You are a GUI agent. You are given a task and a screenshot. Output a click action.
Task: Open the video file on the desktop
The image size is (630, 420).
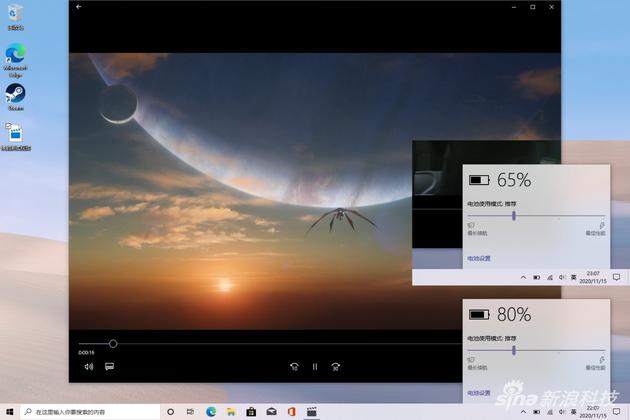(15, 134)
